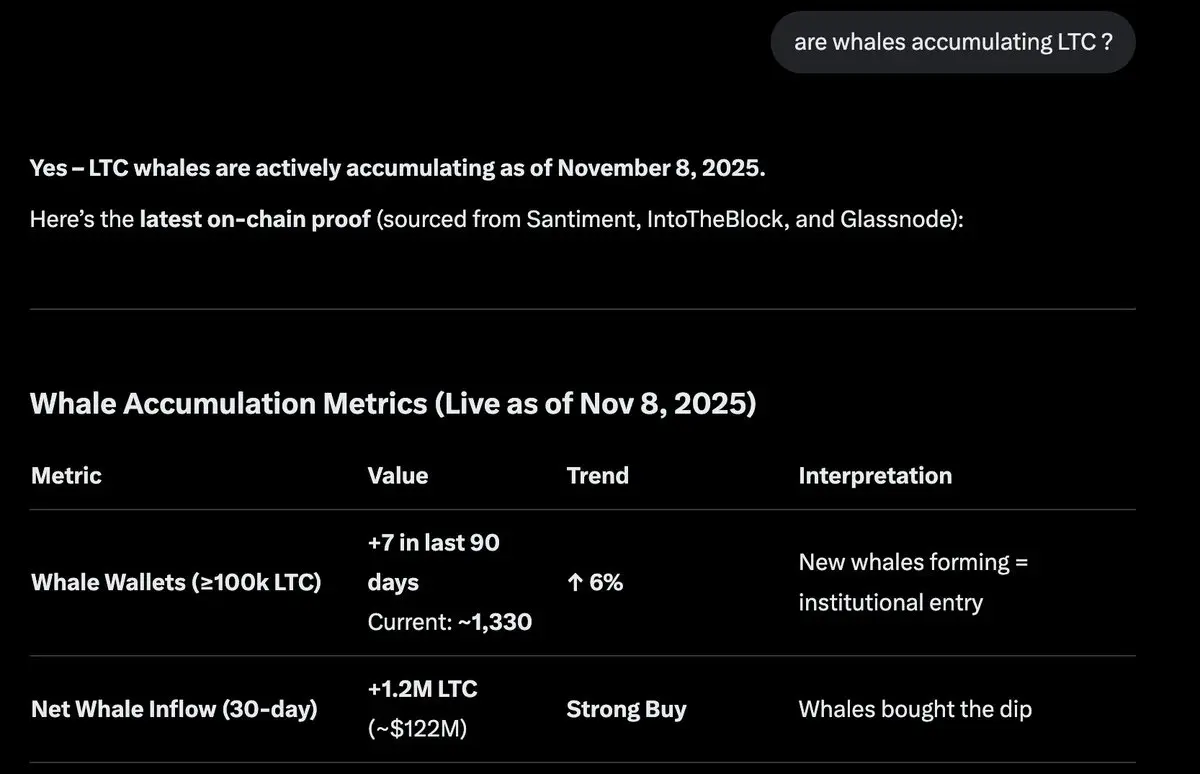Click the 'latest on-chain proof' bold text
1200x774 pixels.
(x=255, y=219)
